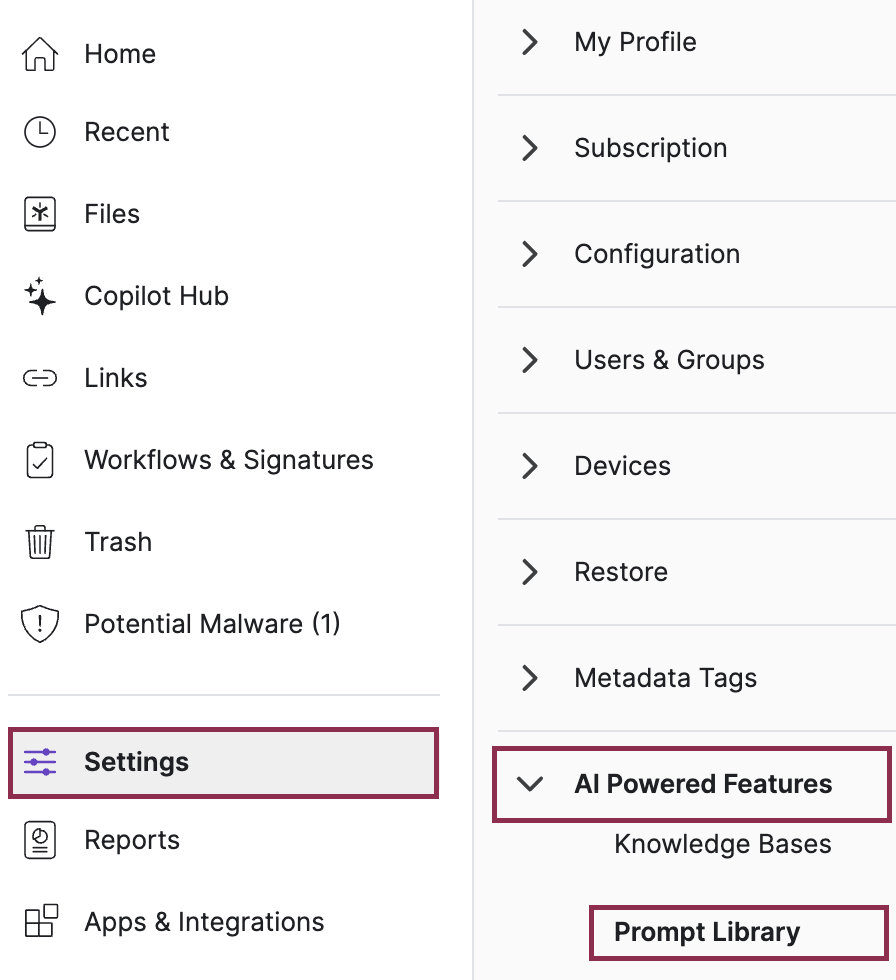The width and height of the screenshot is (896, 980).
Task: Click the Metadata Tags label
Action: pyautogui.click(x=665, y=678)
